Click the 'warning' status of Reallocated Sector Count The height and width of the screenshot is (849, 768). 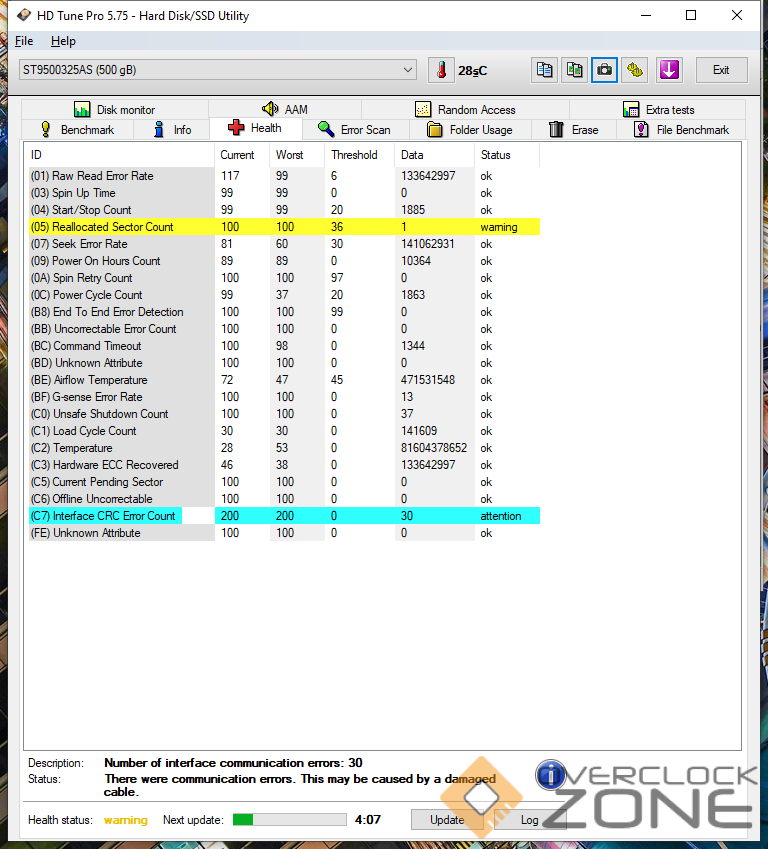[x=499, y=227]
